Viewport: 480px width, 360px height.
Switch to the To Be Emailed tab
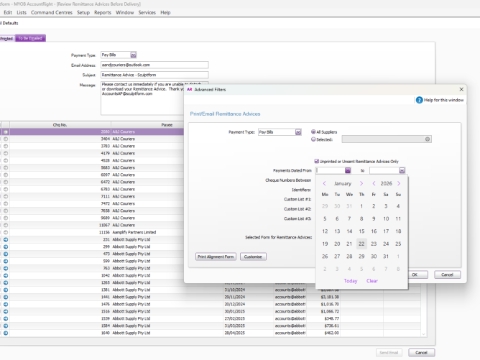30,38
